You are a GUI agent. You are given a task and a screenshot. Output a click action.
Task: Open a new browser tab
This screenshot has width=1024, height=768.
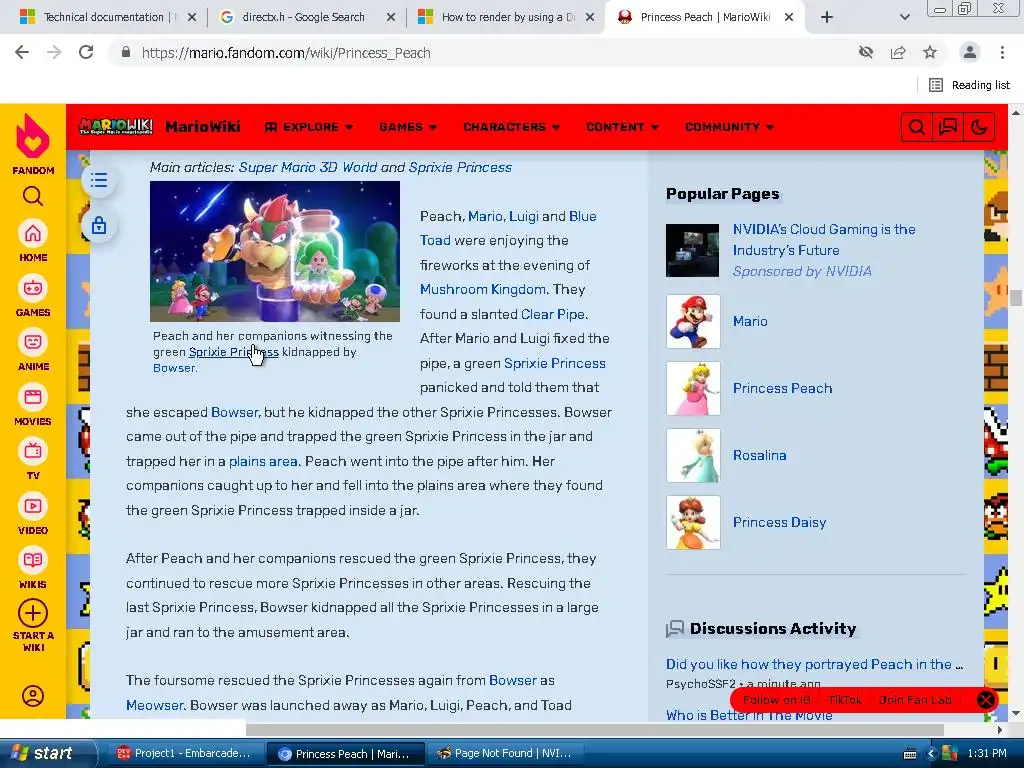pos(827,17)
